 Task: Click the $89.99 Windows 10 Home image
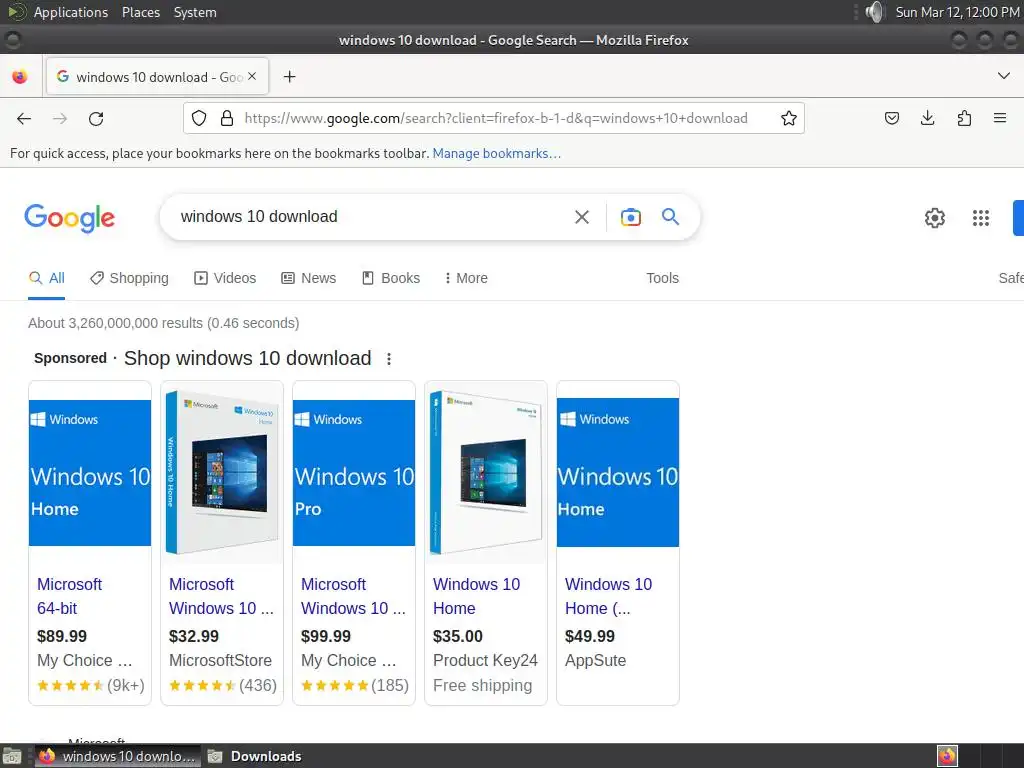(x=90, y=472)
